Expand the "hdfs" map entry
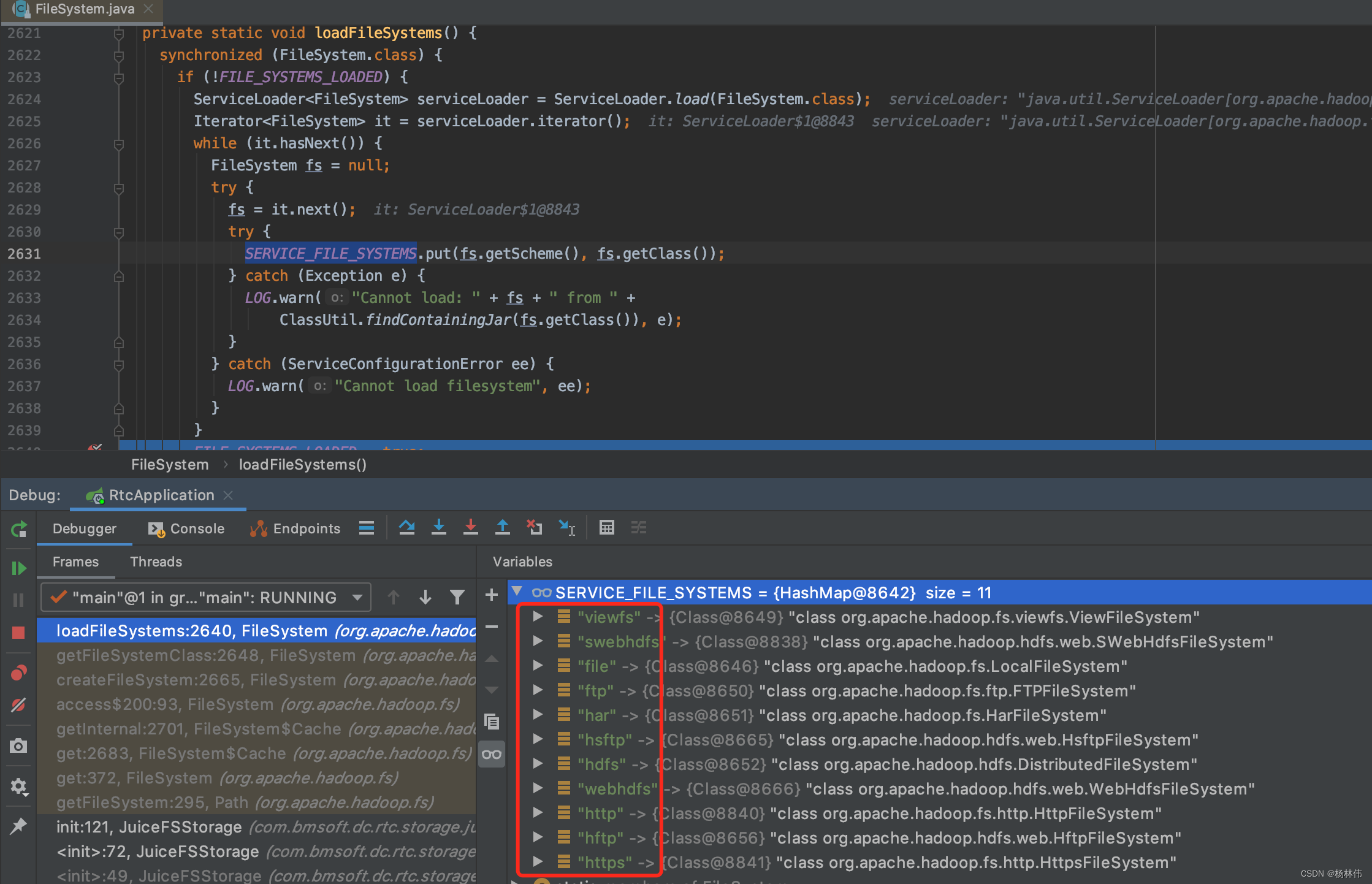Viewport: 1372px width, 884px height. pyautogui.click(x=538, y=764)
